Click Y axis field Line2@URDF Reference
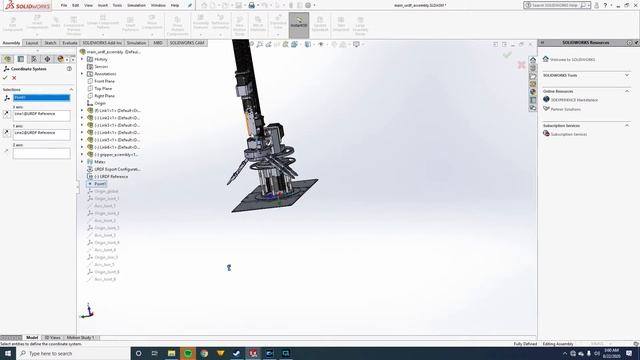Screen dimensions: 640x360 tap(42, 135)
